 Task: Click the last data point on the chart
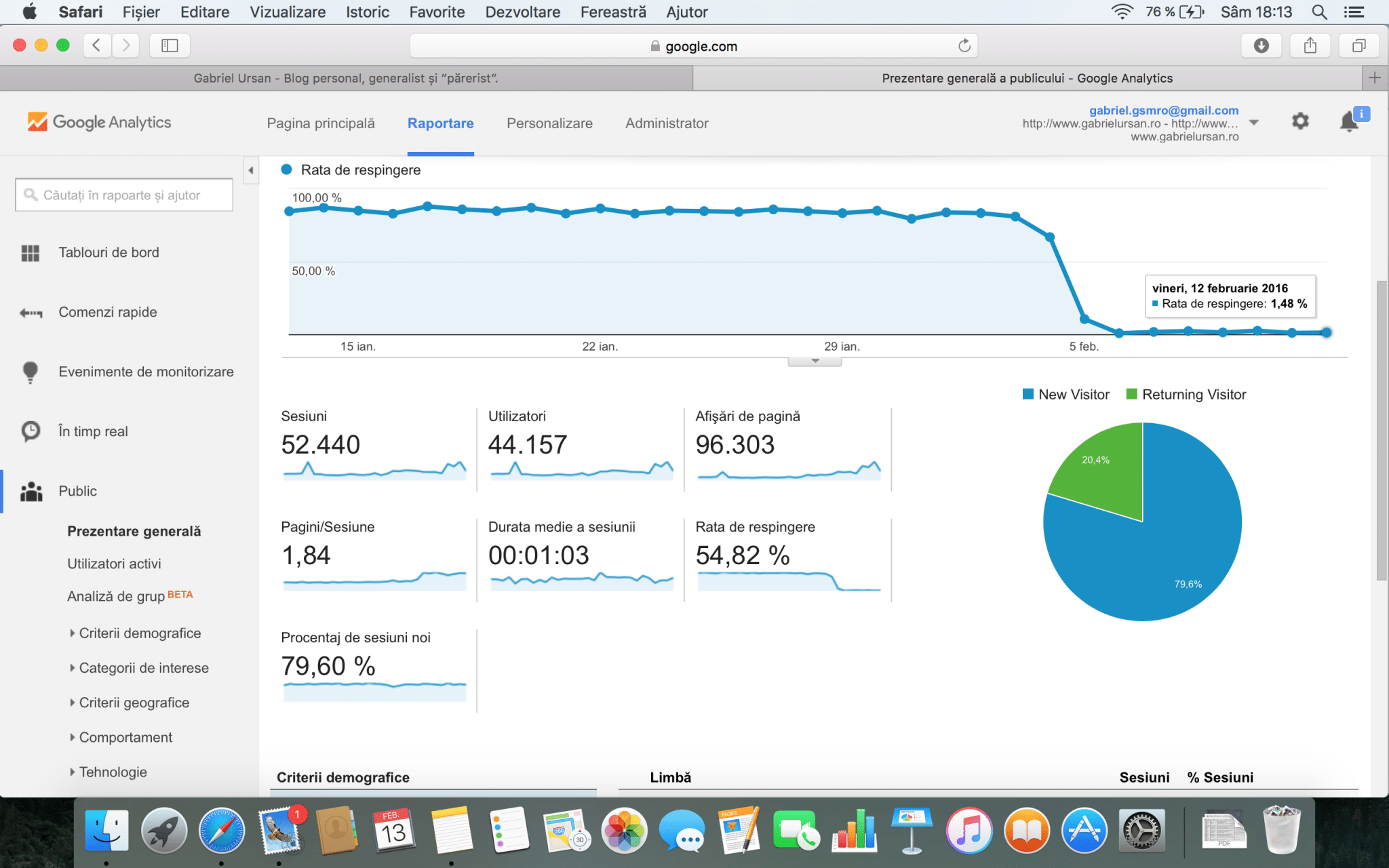(x=1326, y=332)
